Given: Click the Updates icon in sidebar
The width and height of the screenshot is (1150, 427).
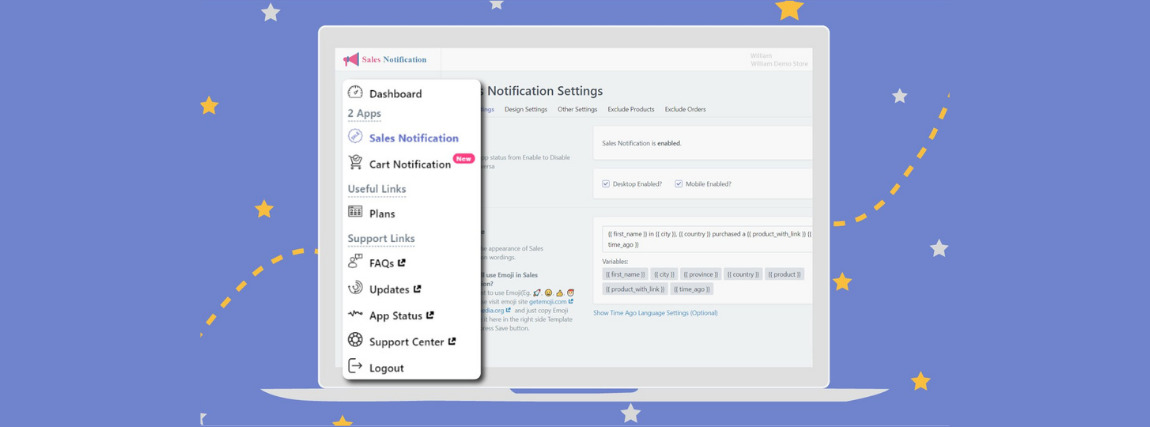Looking at the screenshot, I should [x=355, y=288].
